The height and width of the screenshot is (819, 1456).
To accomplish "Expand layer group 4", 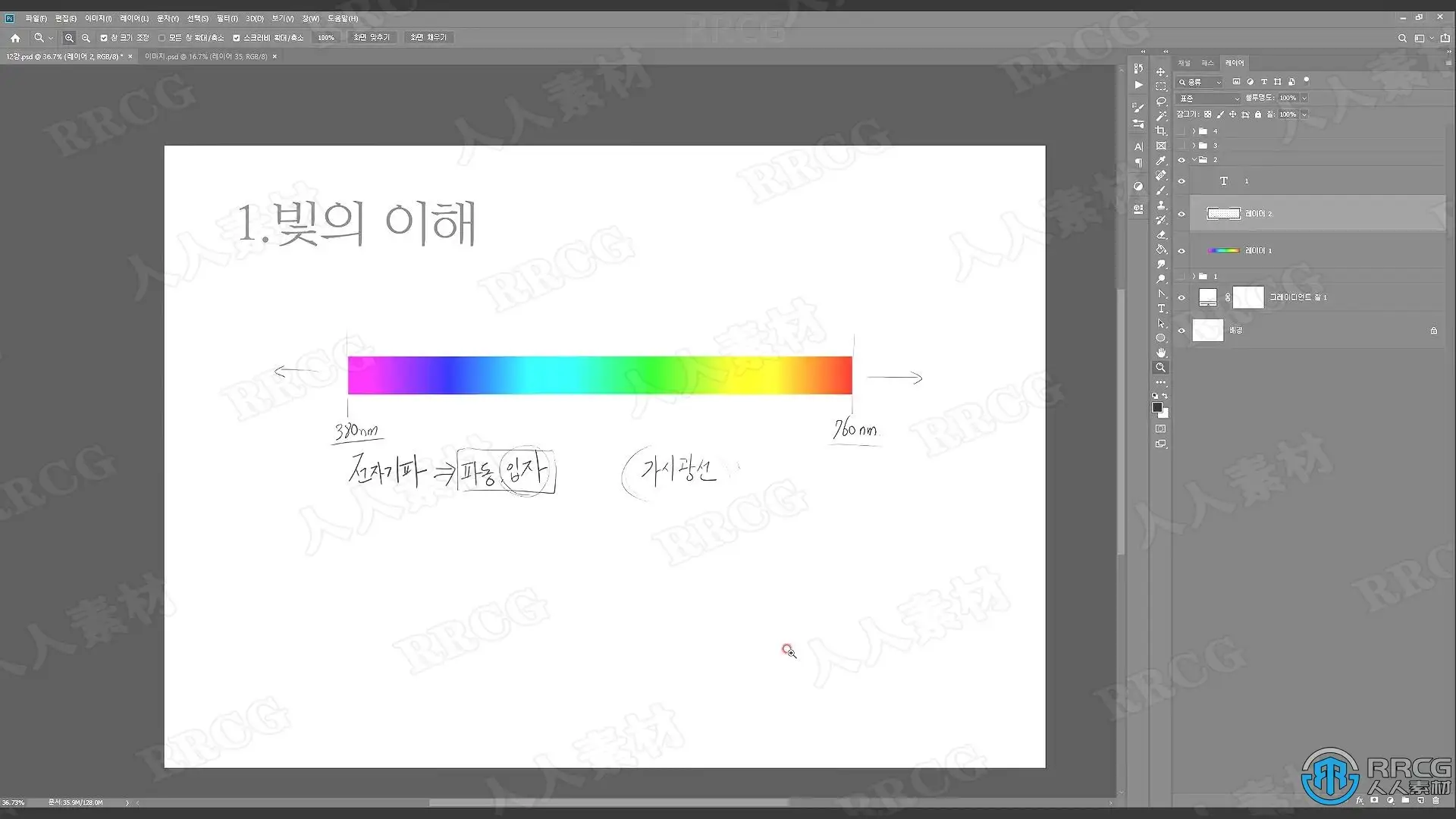I will tap(1194, 131).
